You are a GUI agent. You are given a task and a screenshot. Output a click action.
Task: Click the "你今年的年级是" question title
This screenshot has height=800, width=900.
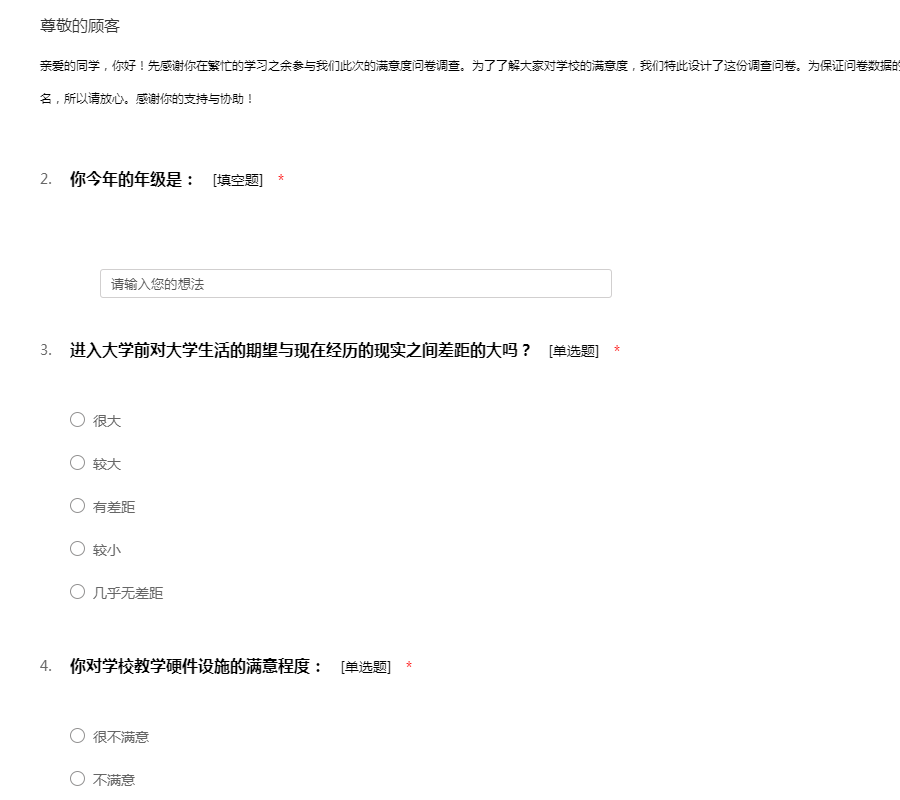pyautogui.click(x=132, y=180)
